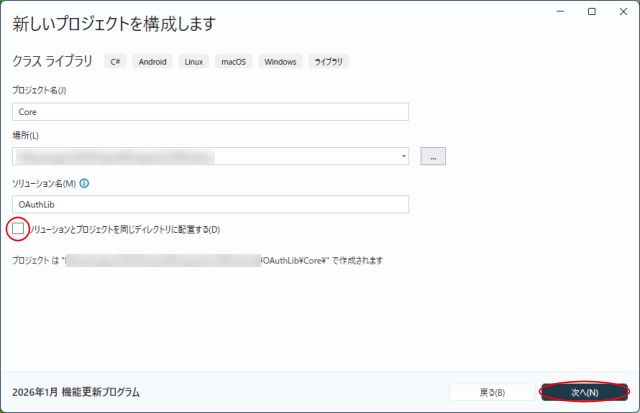This screenshot has width=640, height=413.
Task: Enable placing solution and project in same directory
Action: (19, 229)
